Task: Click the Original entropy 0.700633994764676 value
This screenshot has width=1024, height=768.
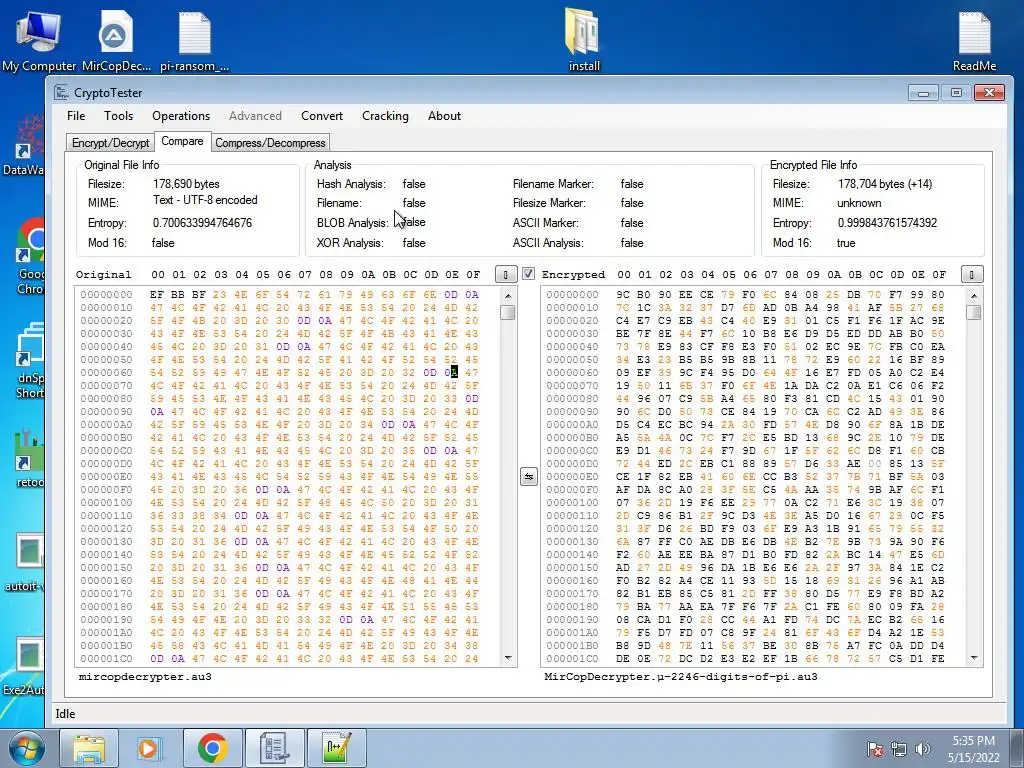Action: click(x=202, y=223)
